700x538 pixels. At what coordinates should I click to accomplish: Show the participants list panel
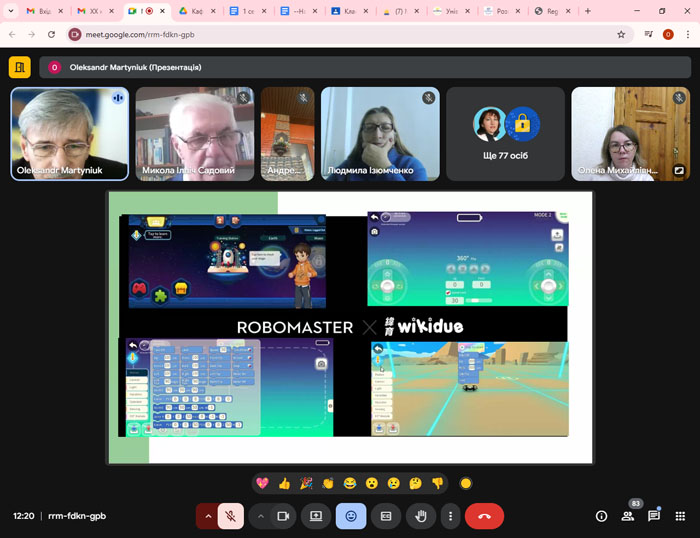(x=628, y=516)
